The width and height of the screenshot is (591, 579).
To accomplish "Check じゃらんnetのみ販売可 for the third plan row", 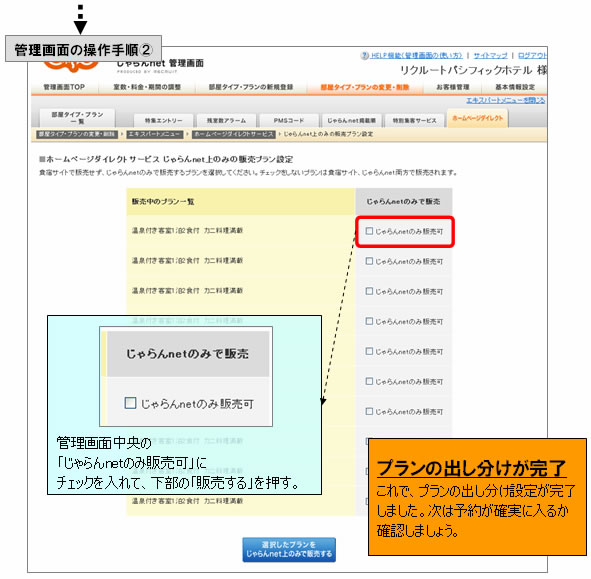I will (369, 291).
